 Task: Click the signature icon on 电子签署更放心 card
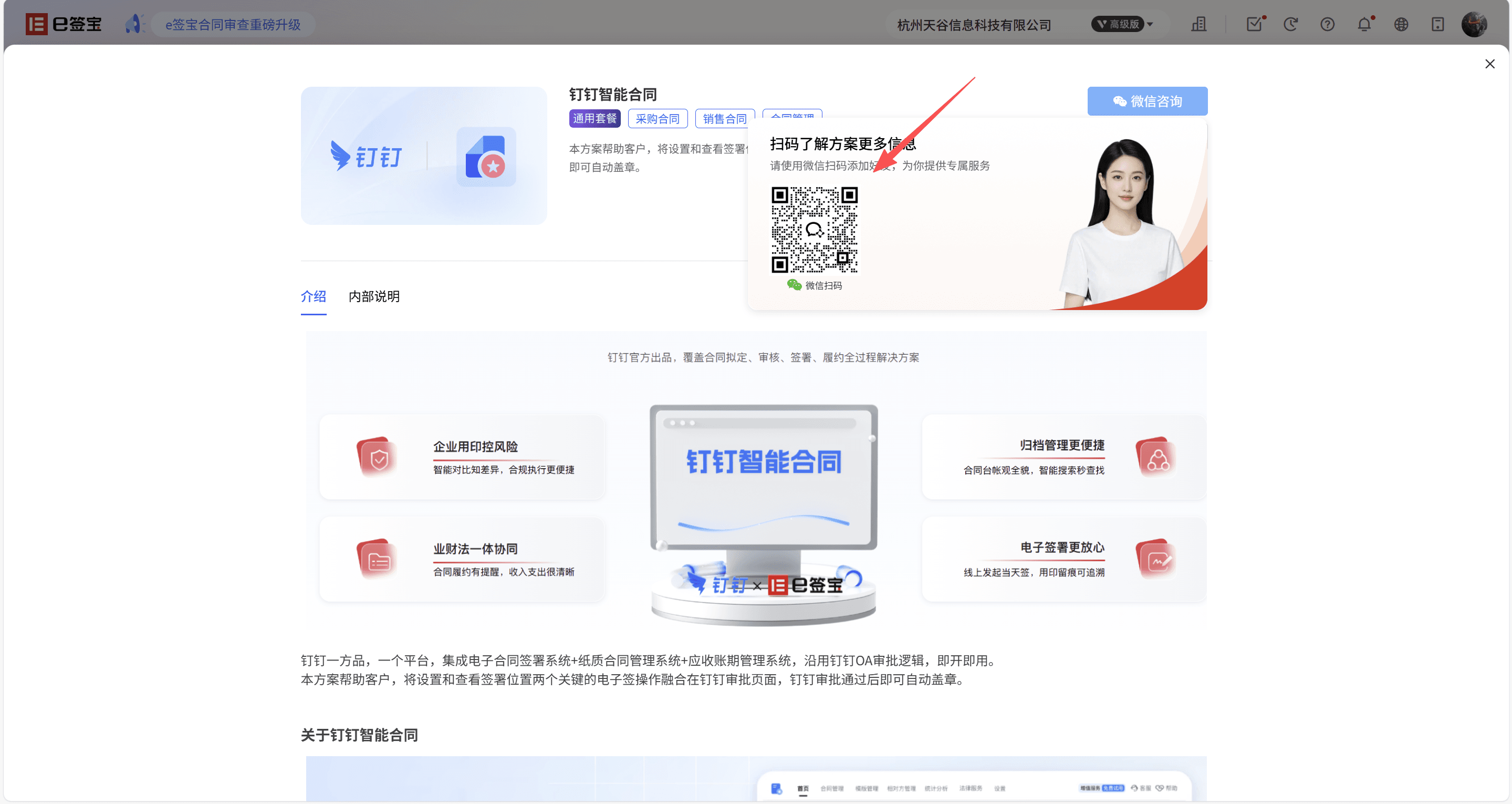pyautogui.click(x=1156, y=559)
